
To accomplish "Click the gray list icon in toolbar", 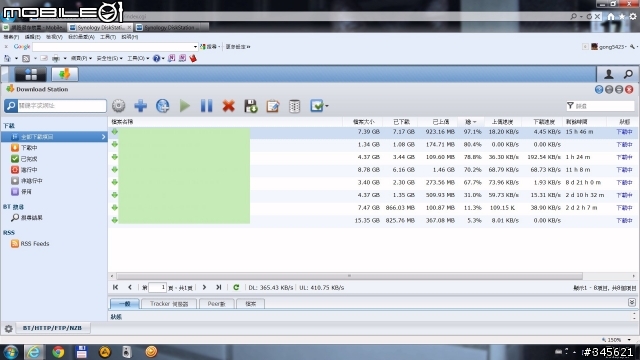I will [294, 106].
